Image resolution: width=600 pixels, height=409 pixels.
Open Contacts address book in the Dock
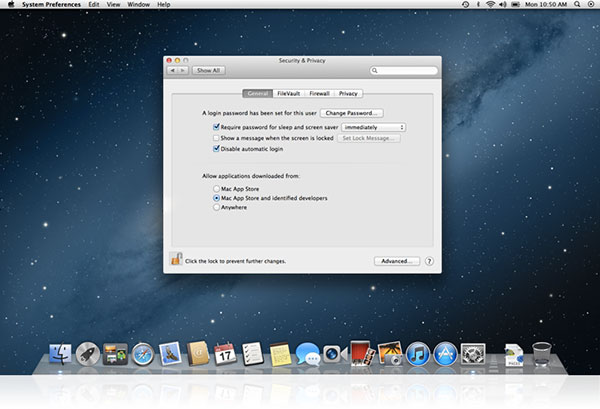(x=198, y=354)
